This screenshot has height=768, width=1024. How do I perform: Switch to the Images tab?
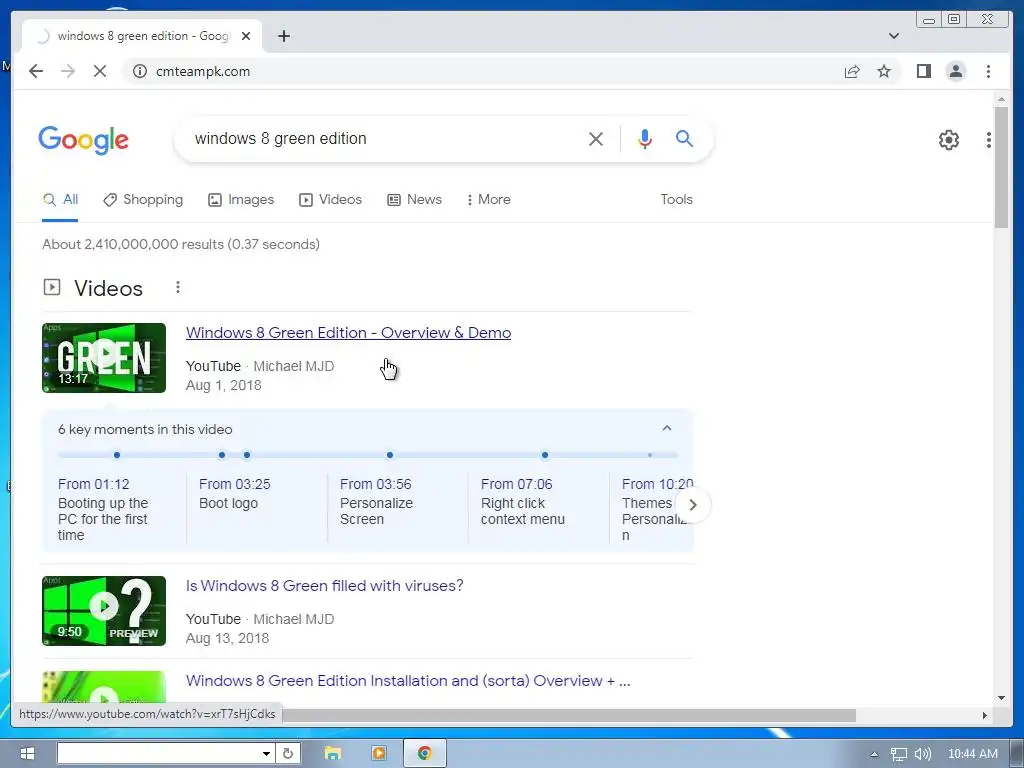(241, 199)
